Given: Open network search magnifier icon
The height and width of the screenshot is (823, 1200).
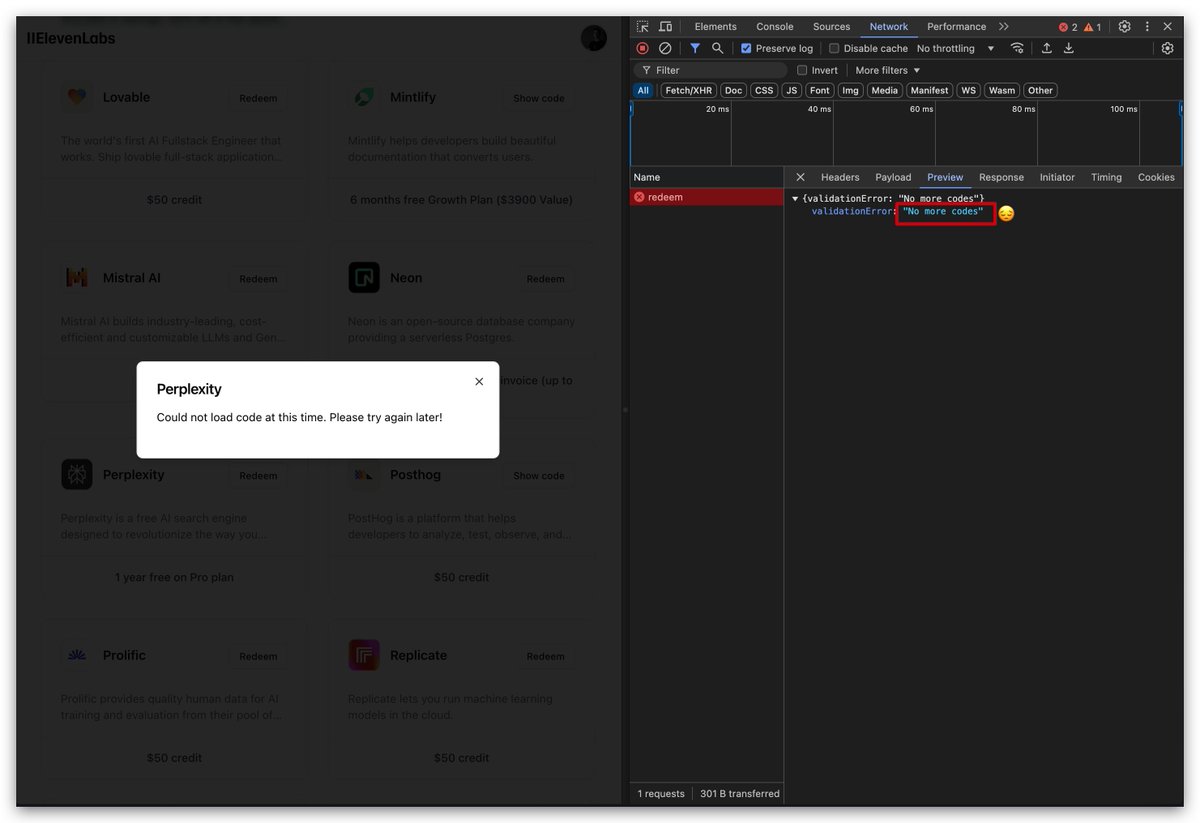Looking at the screenshot, I should [717, 48].
